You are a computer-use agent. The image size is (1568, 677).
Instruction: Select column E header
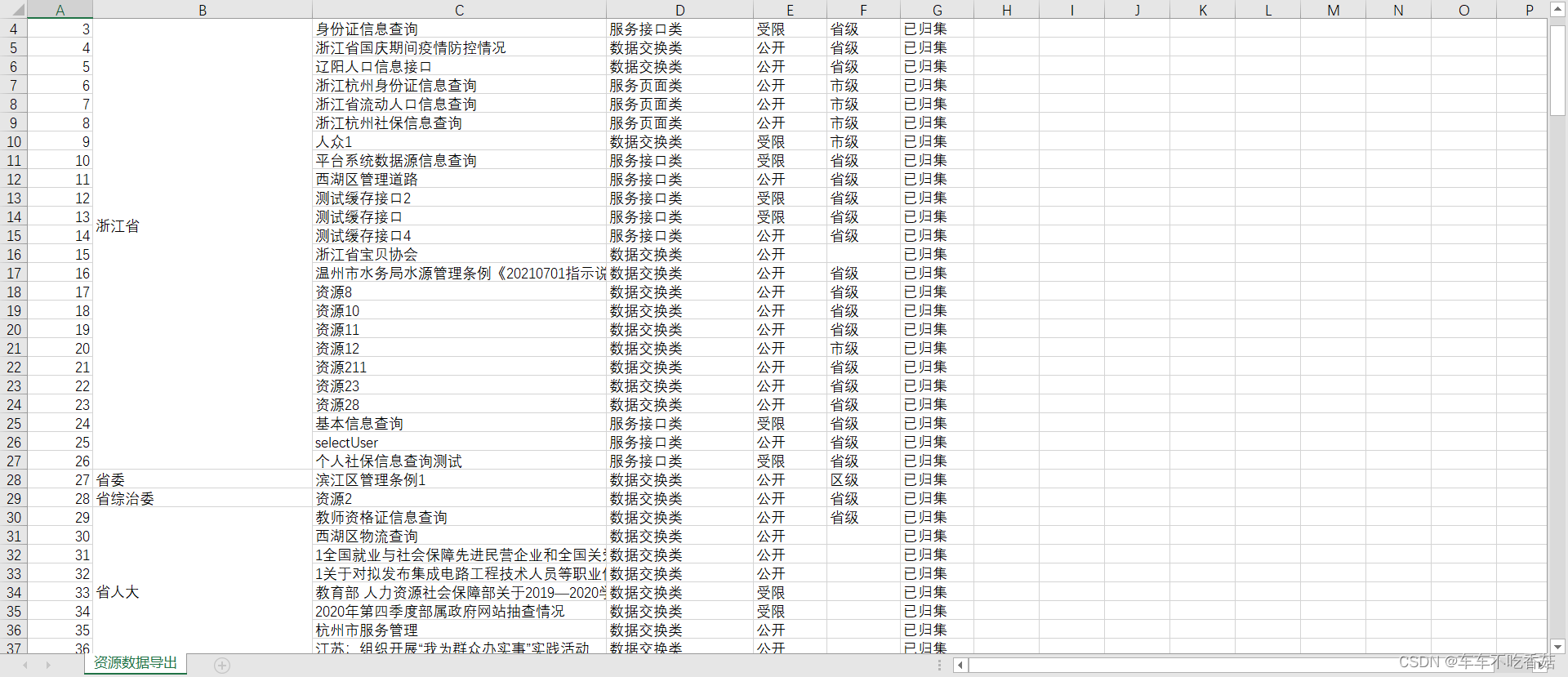(x=790, y=10)
